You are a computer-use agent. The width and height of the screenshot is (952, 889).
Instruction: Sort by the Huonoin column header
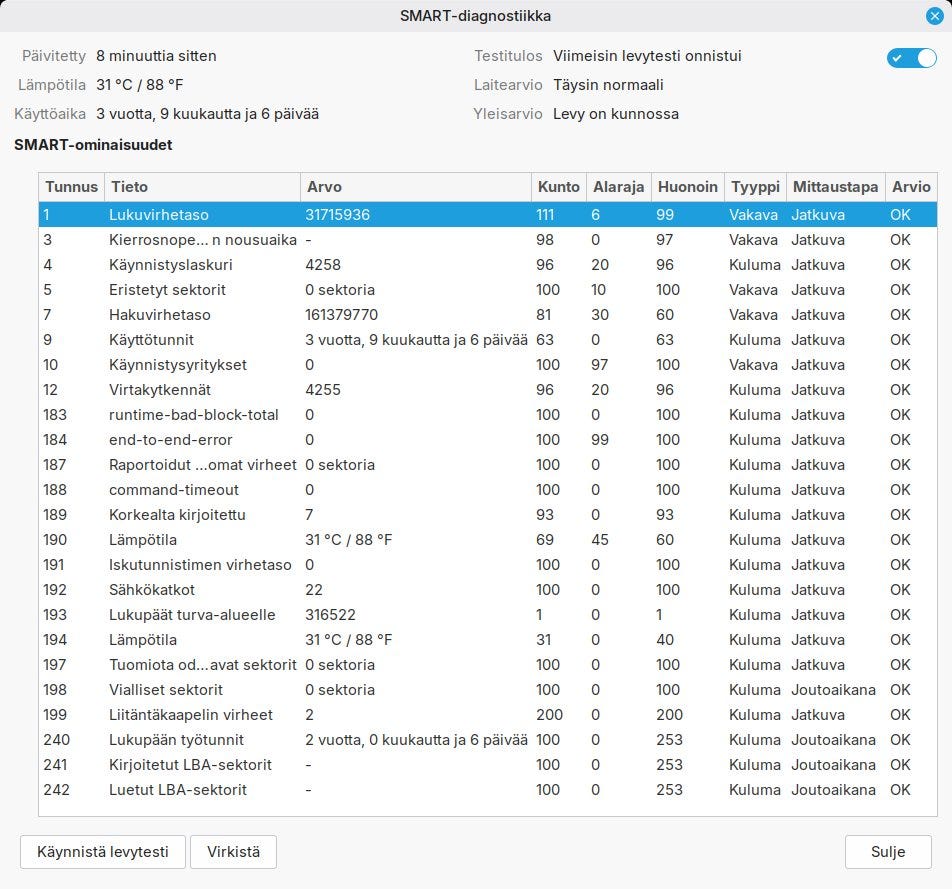[688, 187]
